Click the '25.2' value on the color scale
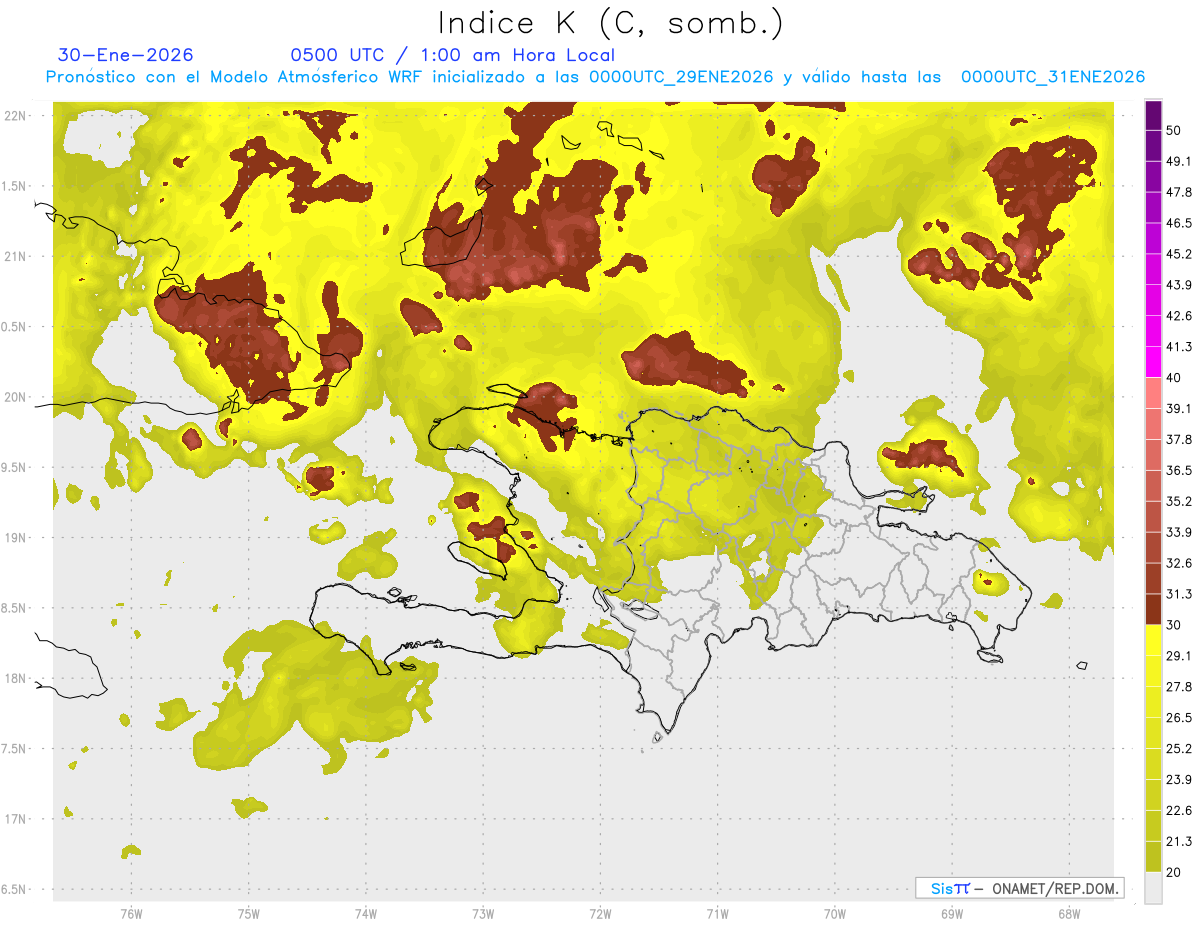 click(x=1179, y=749)
